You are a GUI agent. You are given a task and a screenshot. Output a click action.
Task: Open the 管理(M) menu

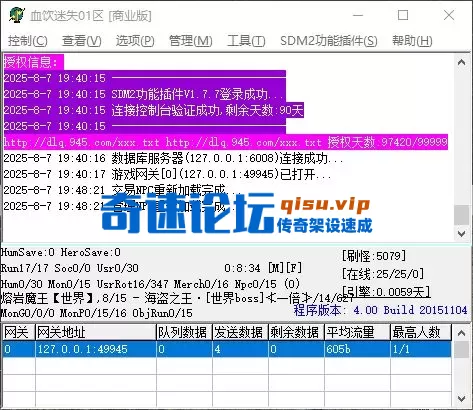coord(191,41)
